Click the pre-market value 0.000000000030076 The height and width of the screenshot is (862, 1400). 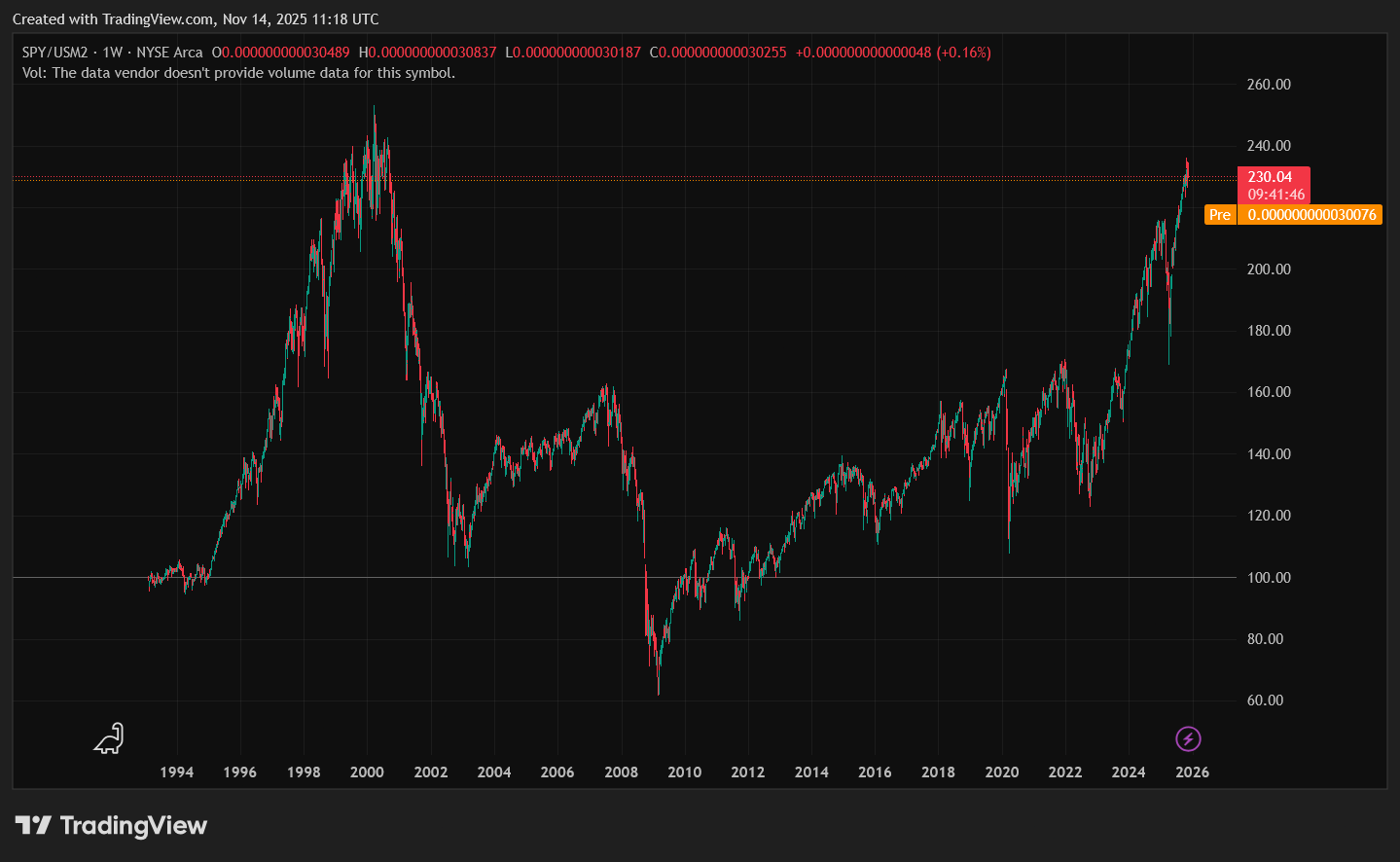tap(1311, 215)
